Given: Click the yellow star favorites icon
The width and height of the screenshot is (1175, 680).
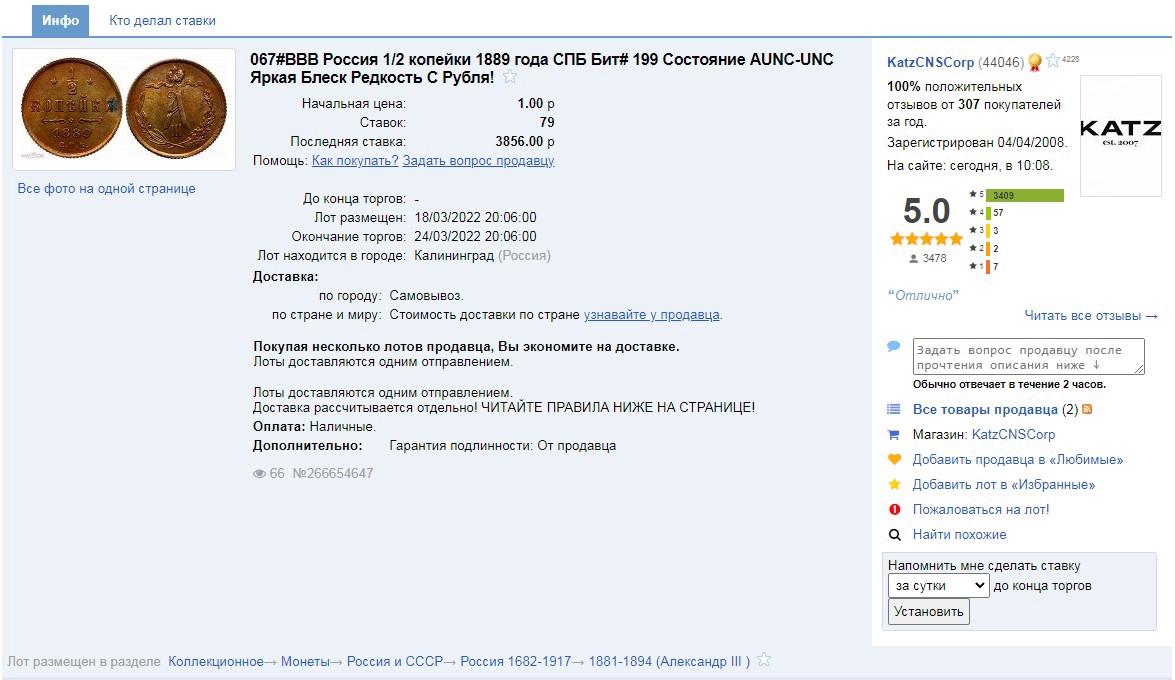Looking at the screenshot, I should 894,485.
